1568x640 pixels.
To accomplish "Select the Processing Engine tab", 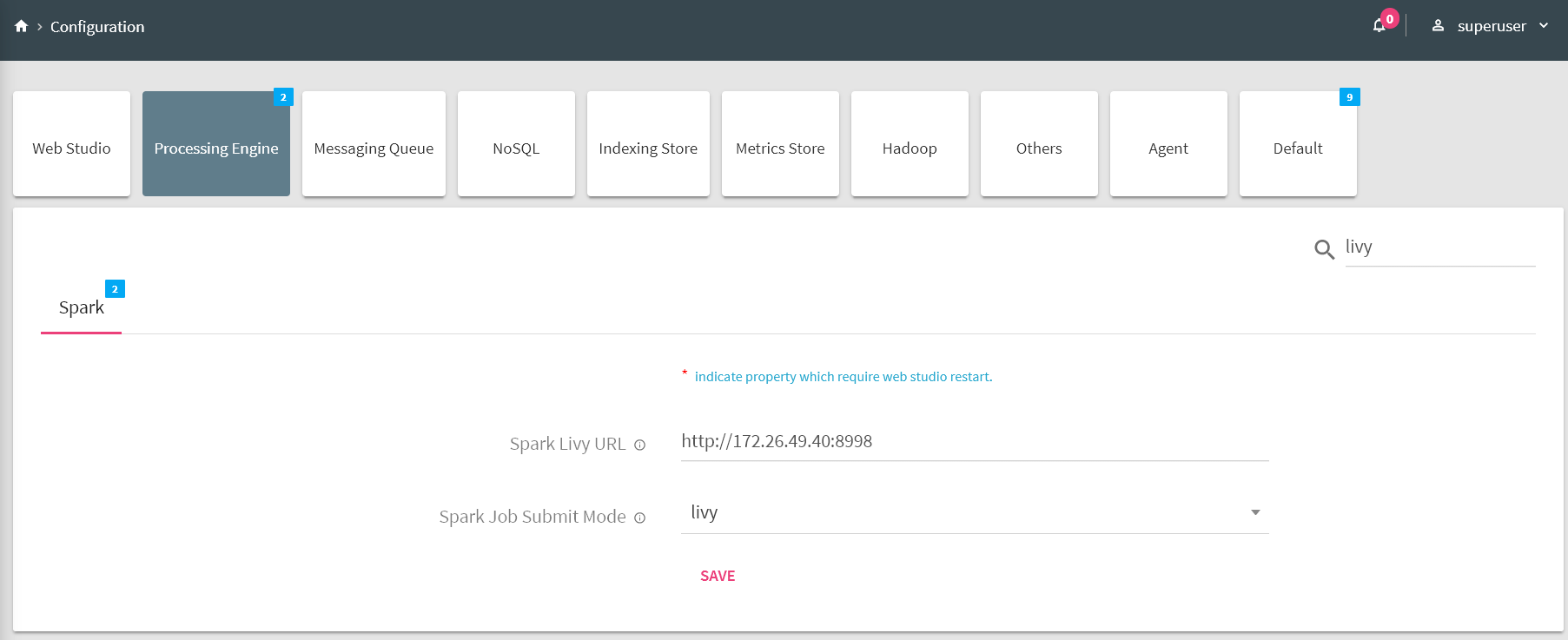I will pos(216,143).
